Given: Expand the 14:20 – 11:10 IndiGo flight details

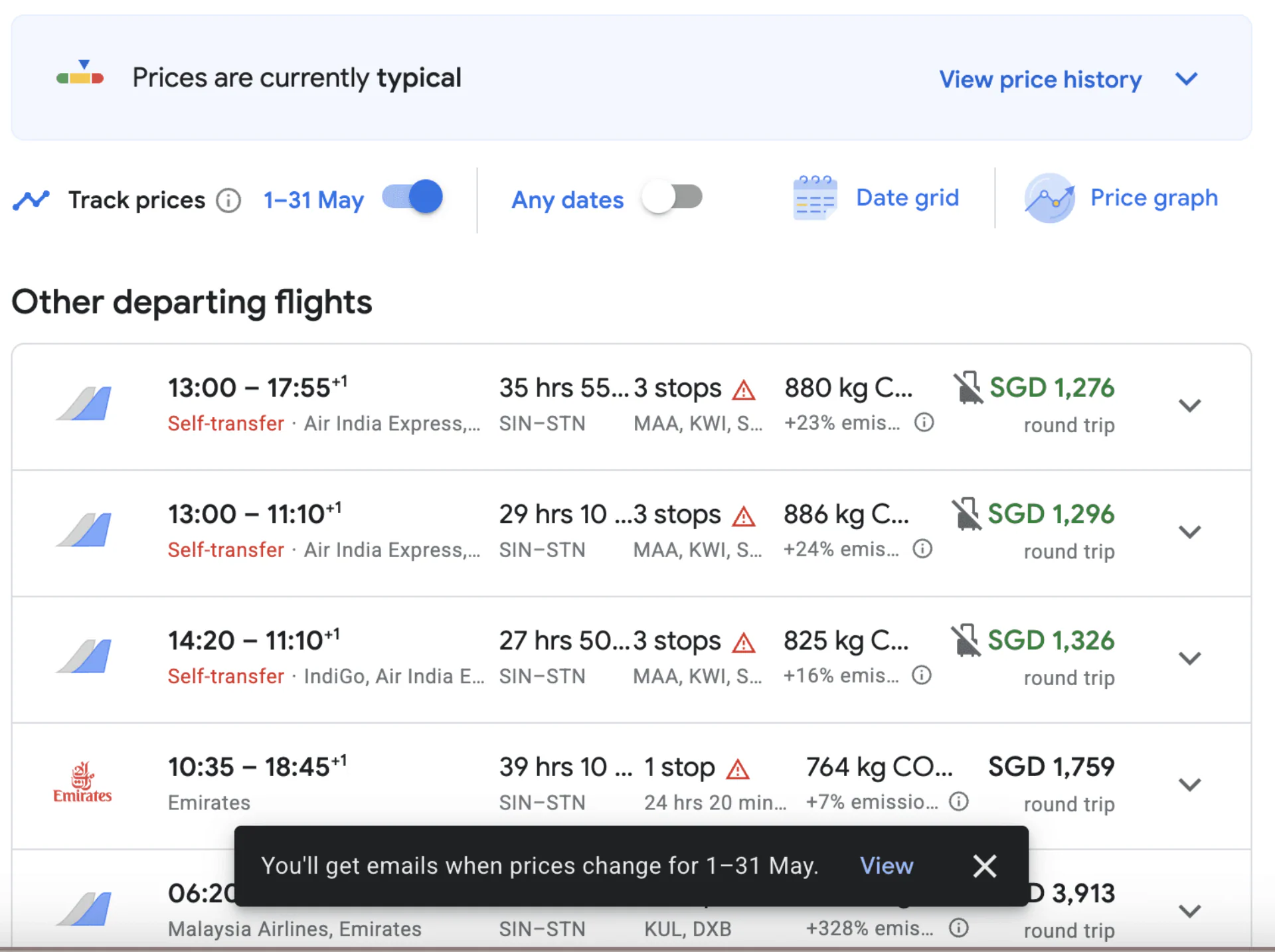Looking at the screenshot, I should tap(1189, 659).
